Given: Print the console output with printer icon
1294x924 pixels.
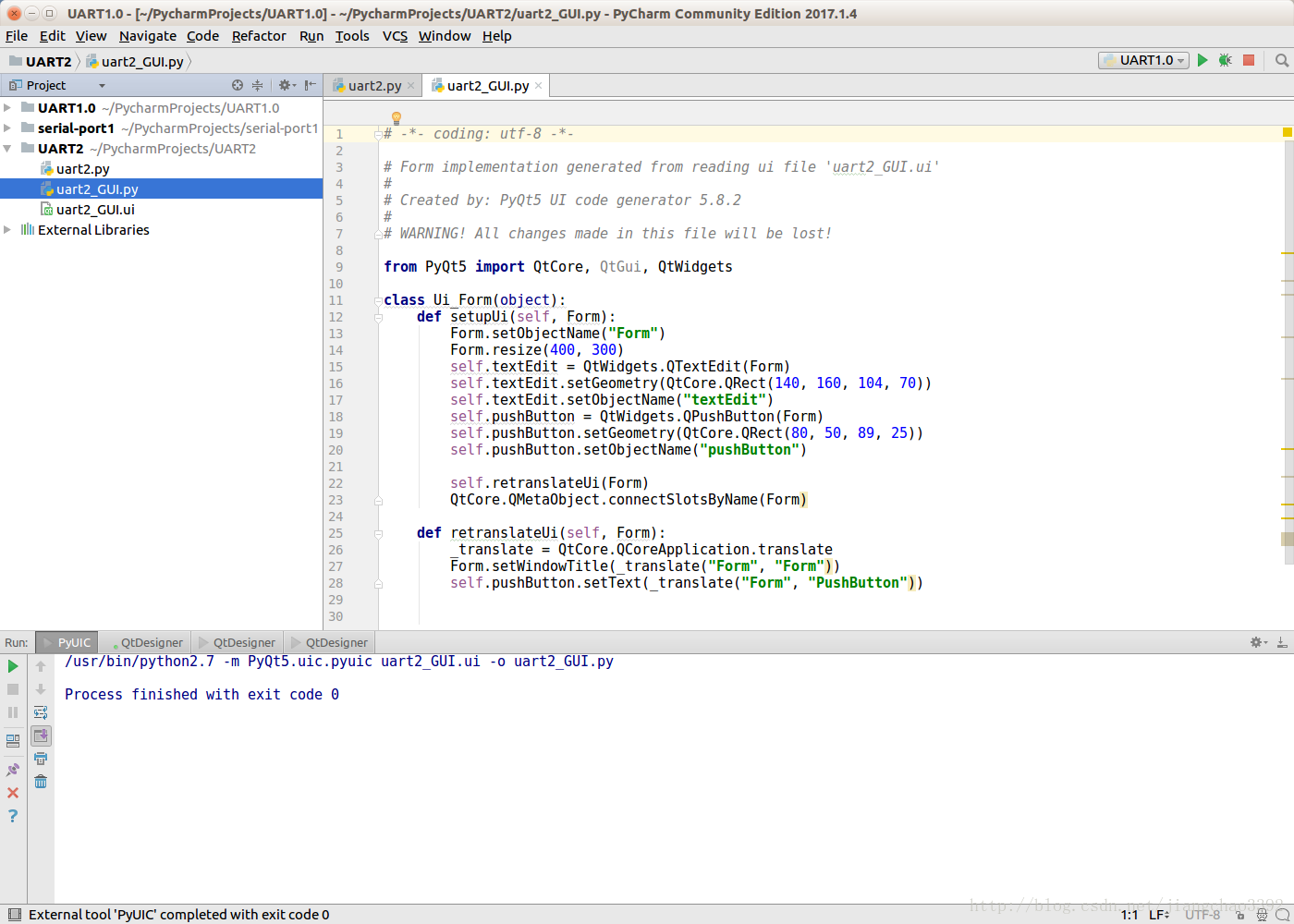Looking at the screenshot, I should (41, 759).
